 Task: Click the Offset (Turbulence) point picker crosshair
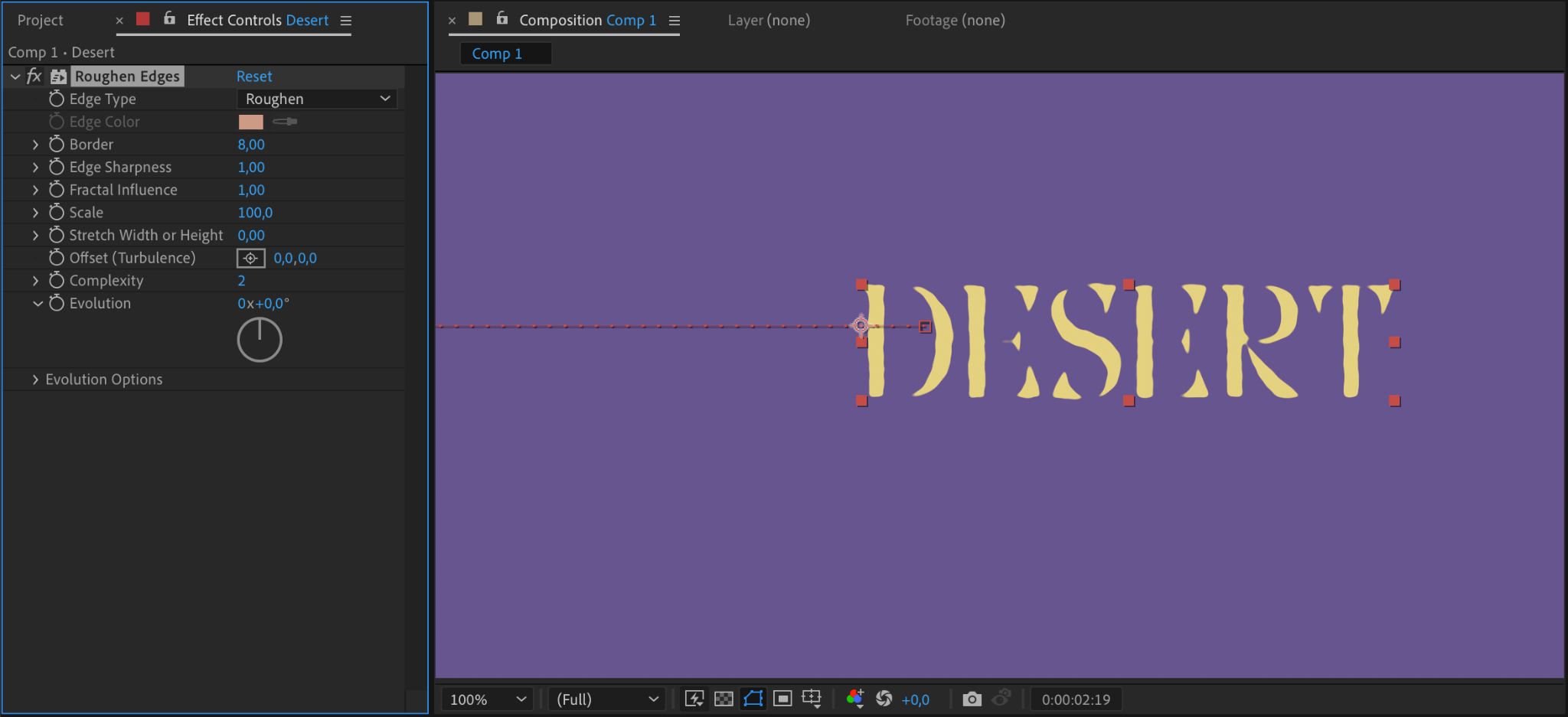point(250,259)
